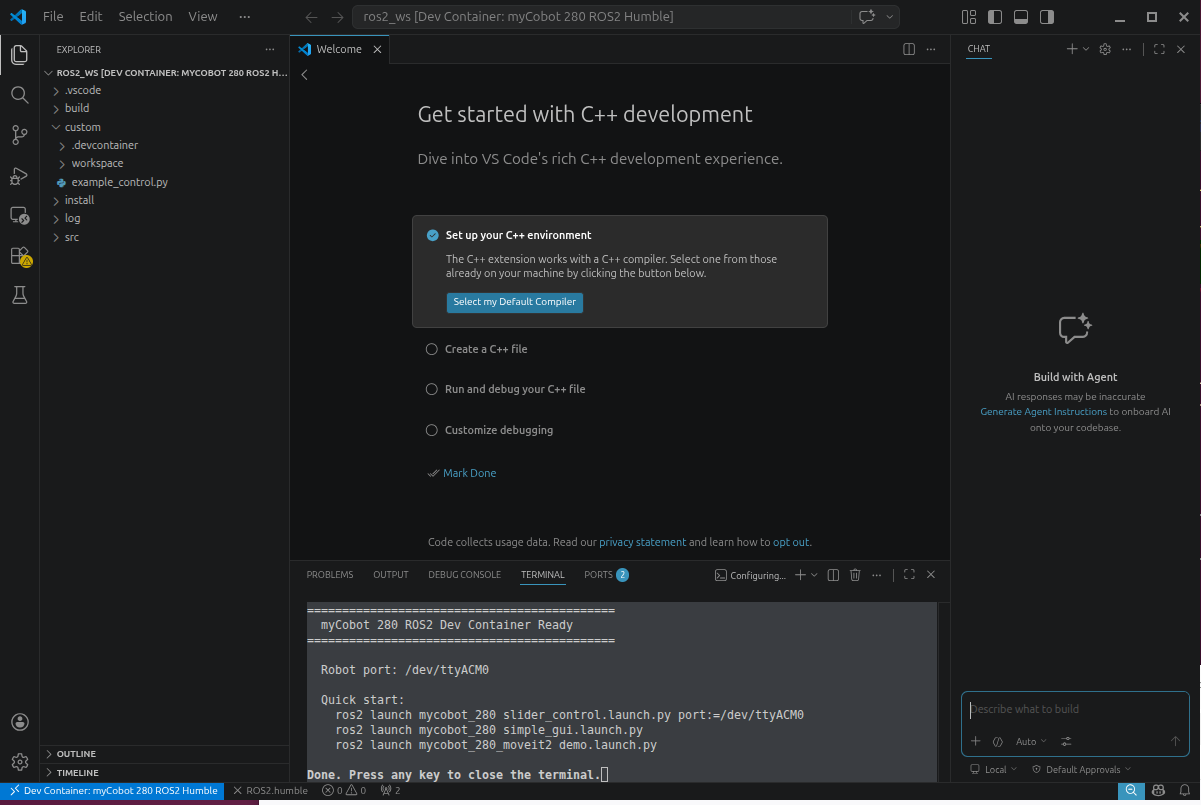Image resolution: width=1201 pixels, height=805 pixels.
Task: Open the Run and Debug view
Action: [x=19, y=176]
